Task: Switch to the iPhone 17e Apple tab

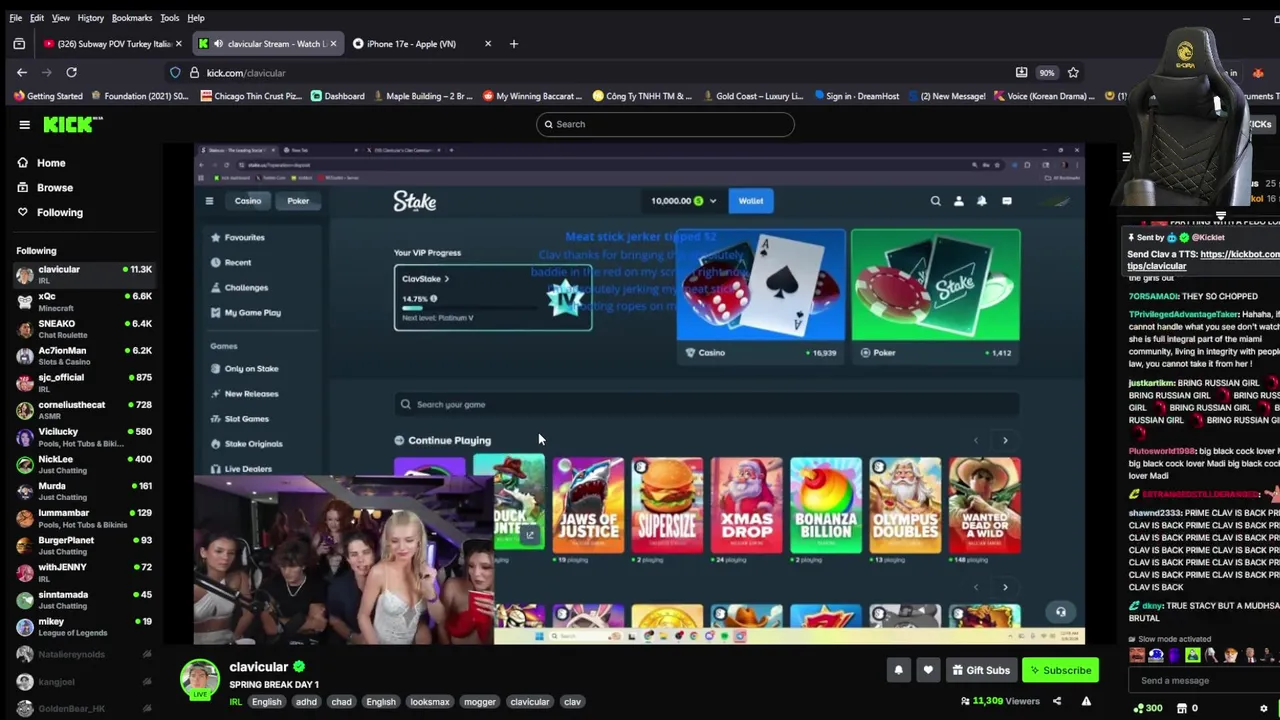Action: point(411,44)
